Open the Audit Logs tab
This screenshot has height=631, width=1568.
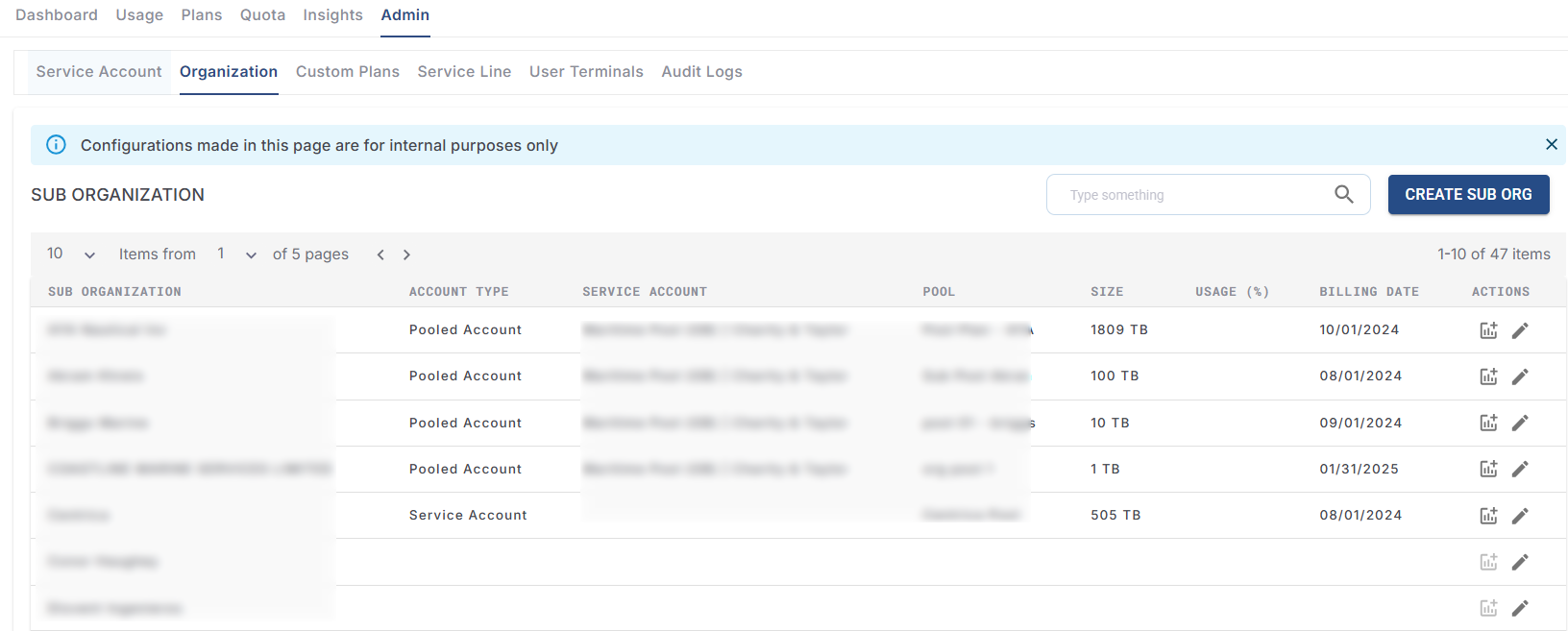701,72
